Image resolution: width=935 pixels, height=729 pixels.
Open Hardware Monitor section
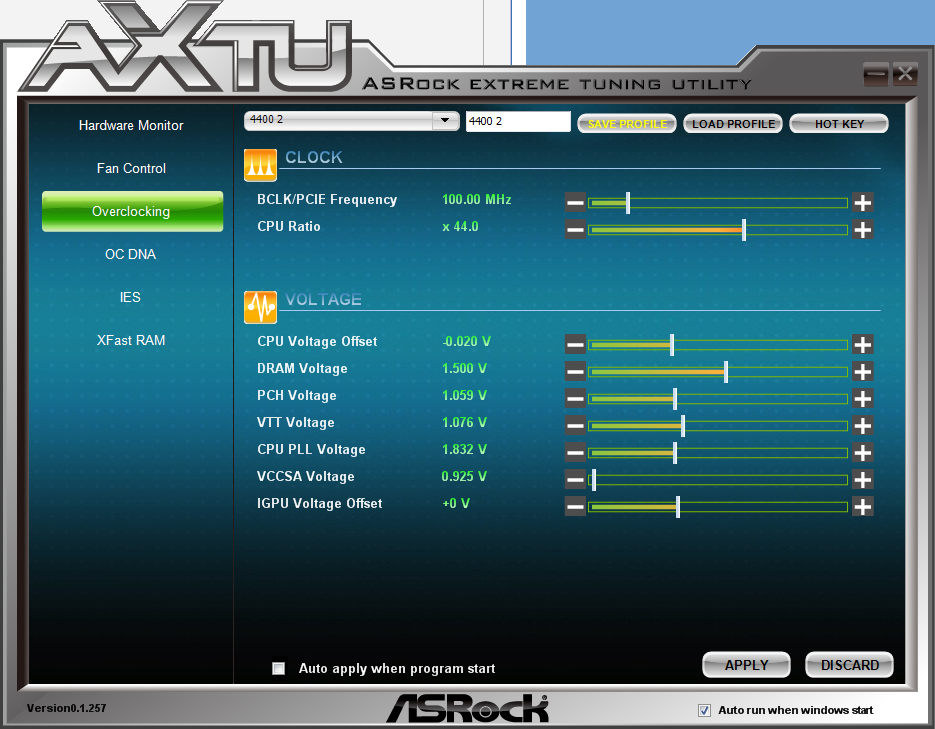pyautogui.click(x=131, y=125)
